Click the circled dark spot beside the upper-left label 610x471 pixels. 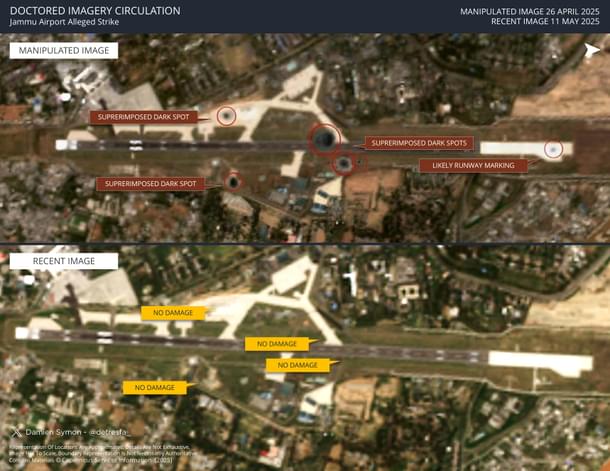click(226, 116)
